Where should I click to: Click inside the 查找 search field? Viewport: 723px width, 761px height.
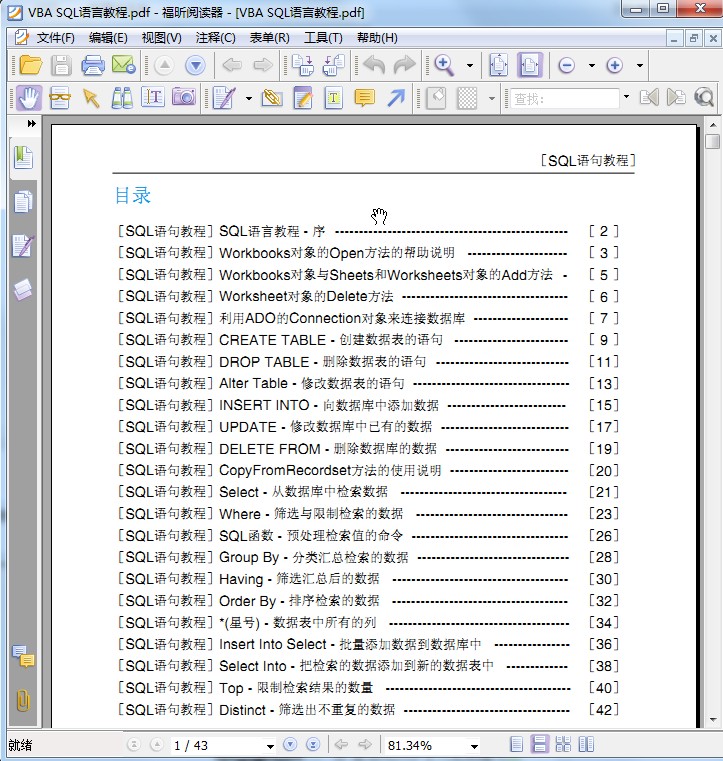coord(565,99)
